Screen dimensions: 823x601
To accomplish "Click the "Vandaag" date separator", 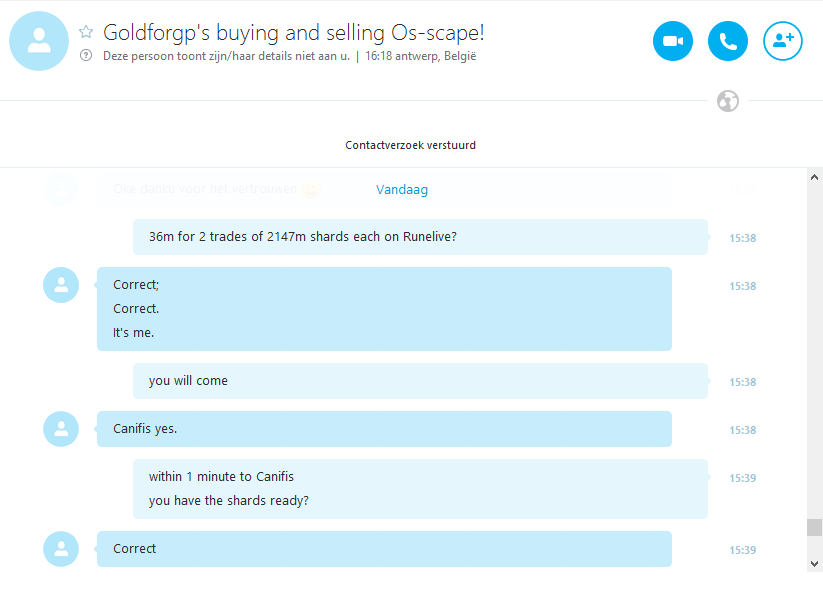I will [x=402, y=190].
